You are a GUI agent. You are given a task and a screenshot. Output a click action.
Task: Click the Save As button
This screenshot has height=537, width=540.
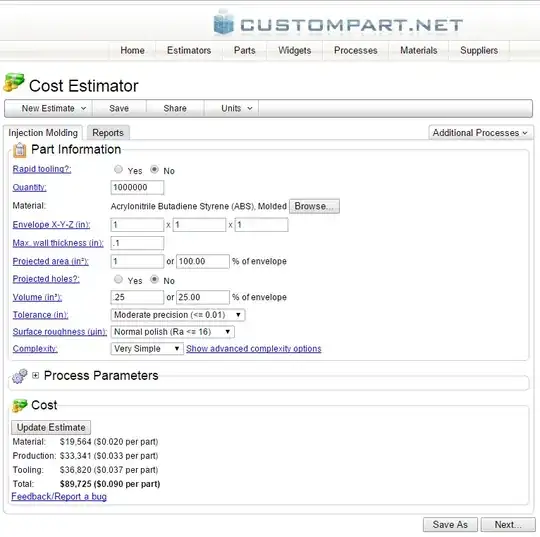coord(450,525)
